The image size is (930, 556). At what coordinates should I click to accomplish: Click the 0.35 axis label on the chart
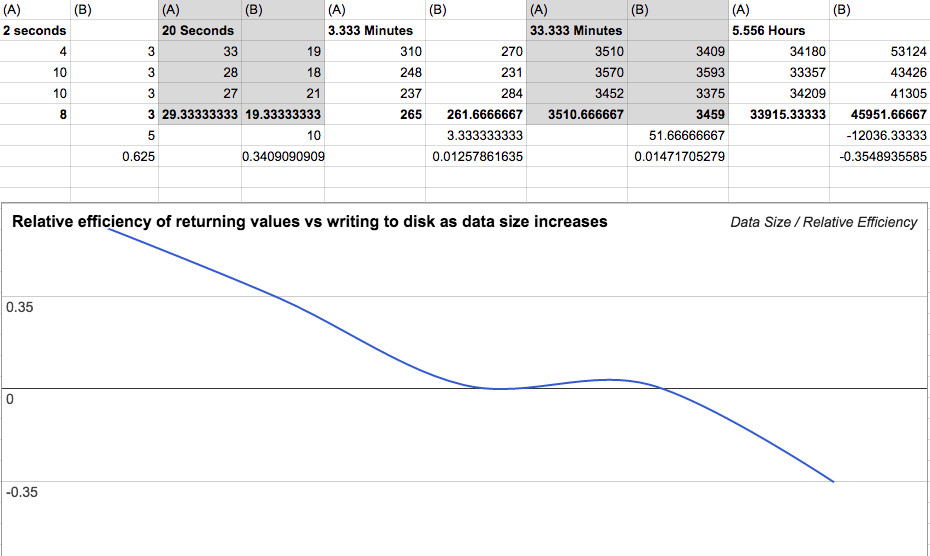(x=19, y=308)
